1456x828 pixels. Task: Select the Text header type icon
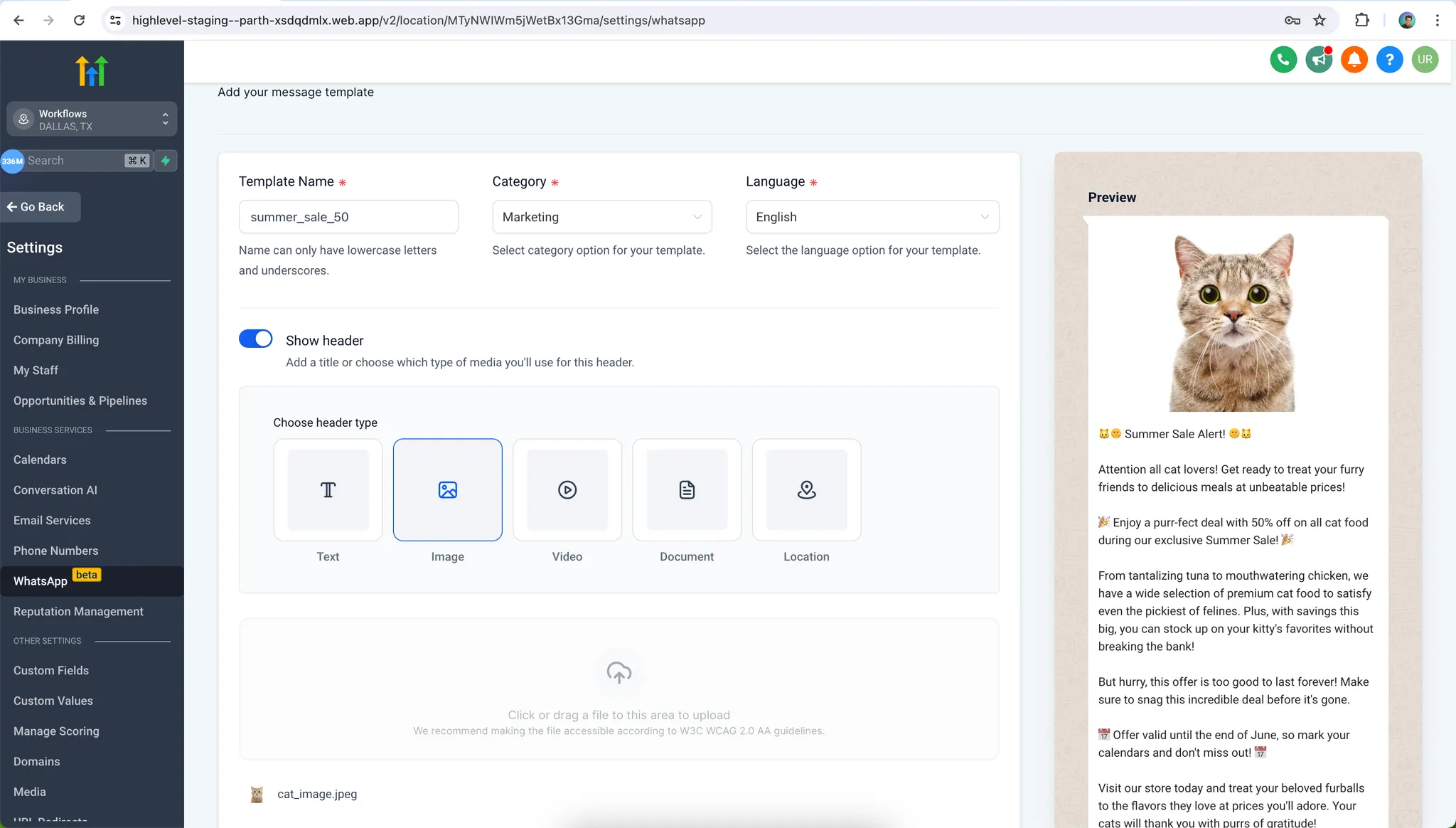(328, 490)
